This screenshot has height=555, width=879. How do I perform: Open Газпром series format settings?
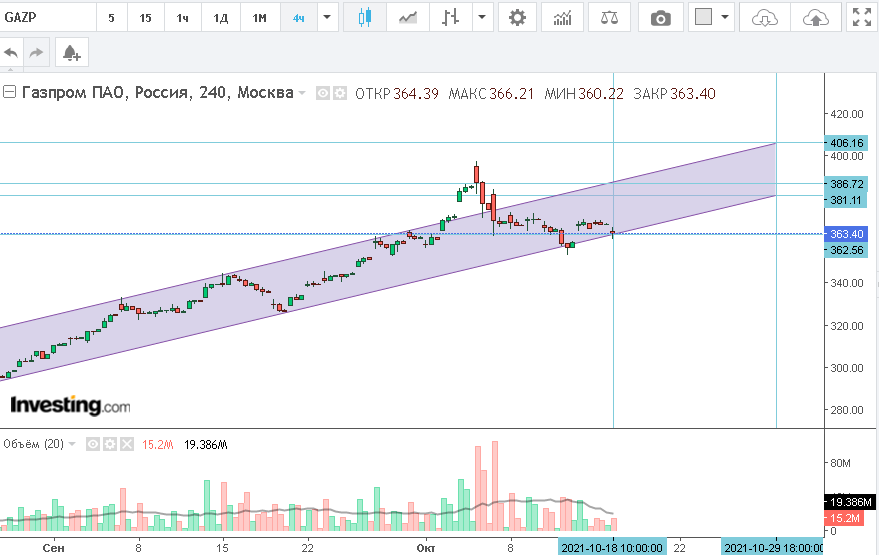(340, 93)
